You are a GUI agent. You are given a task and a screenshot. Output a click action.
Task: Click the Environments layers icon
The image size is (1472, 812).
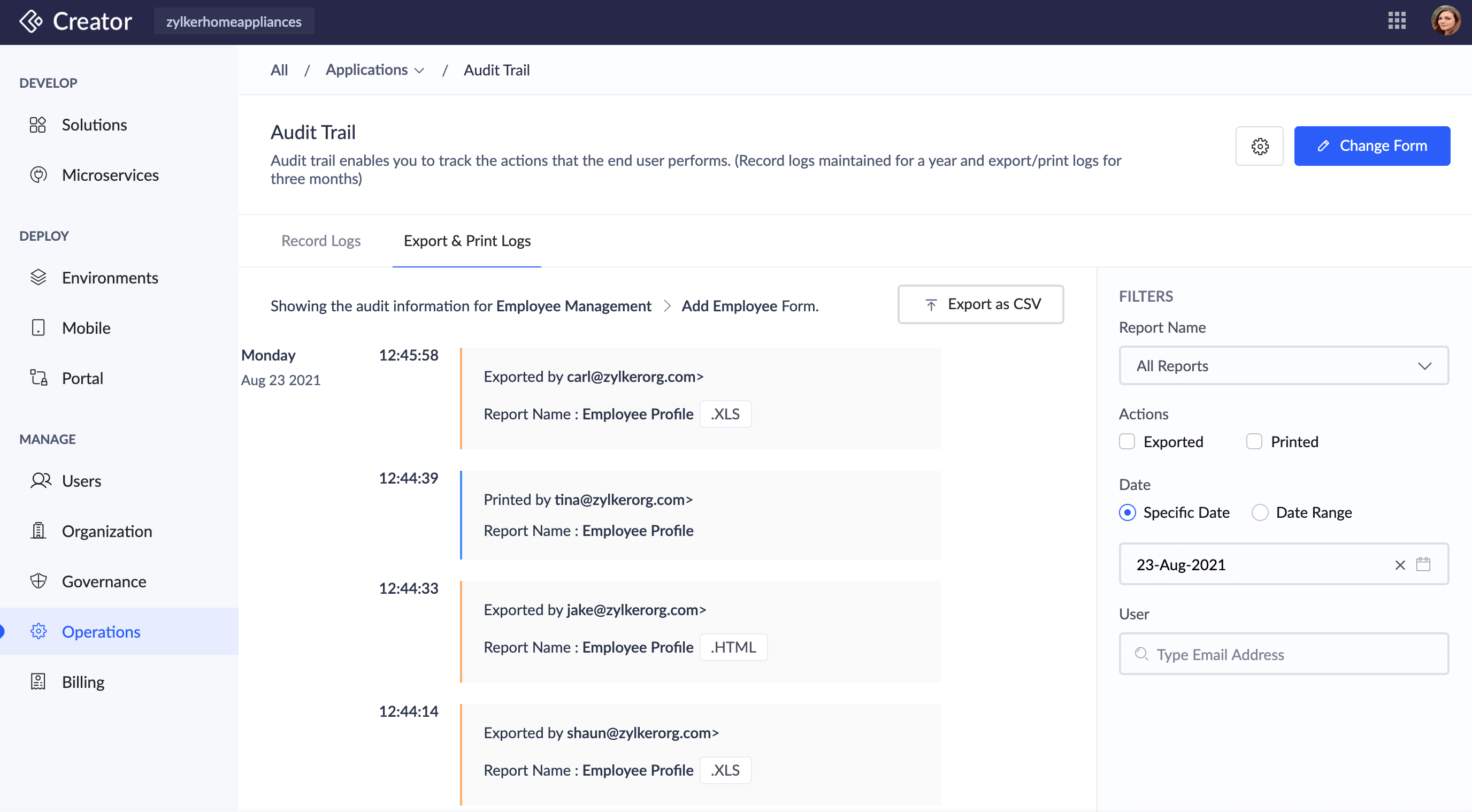[x=38, y=278]
